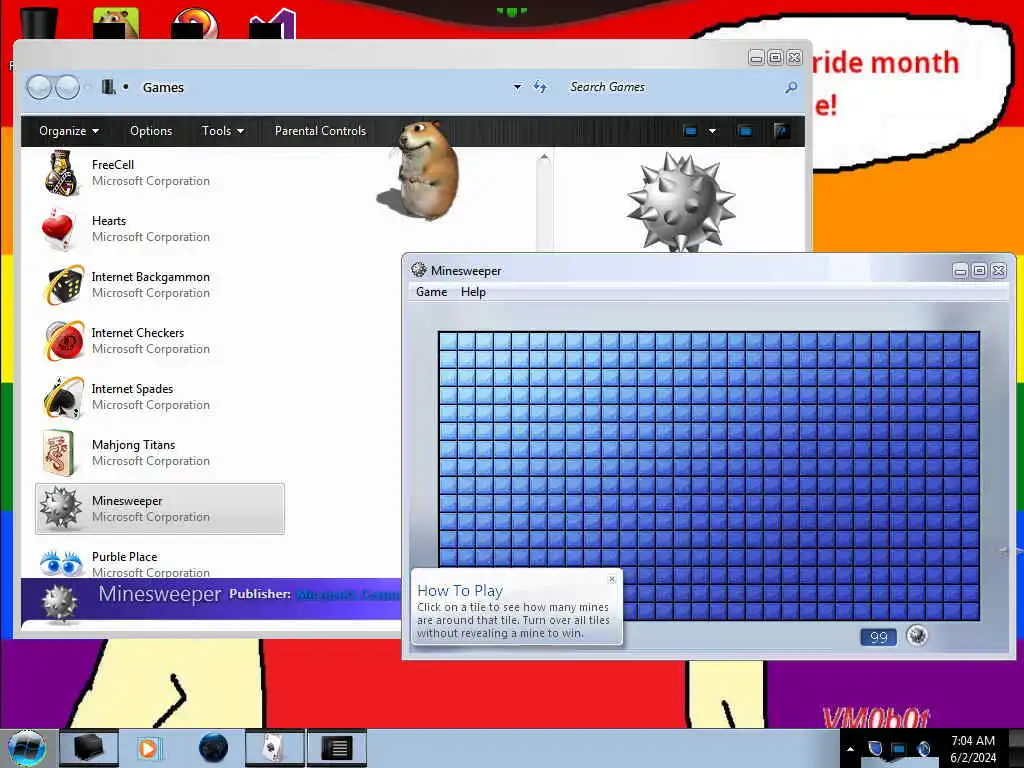Click the Forward arrow in Games window
This screenshot has height=768, width=1024.
point(67,87)
